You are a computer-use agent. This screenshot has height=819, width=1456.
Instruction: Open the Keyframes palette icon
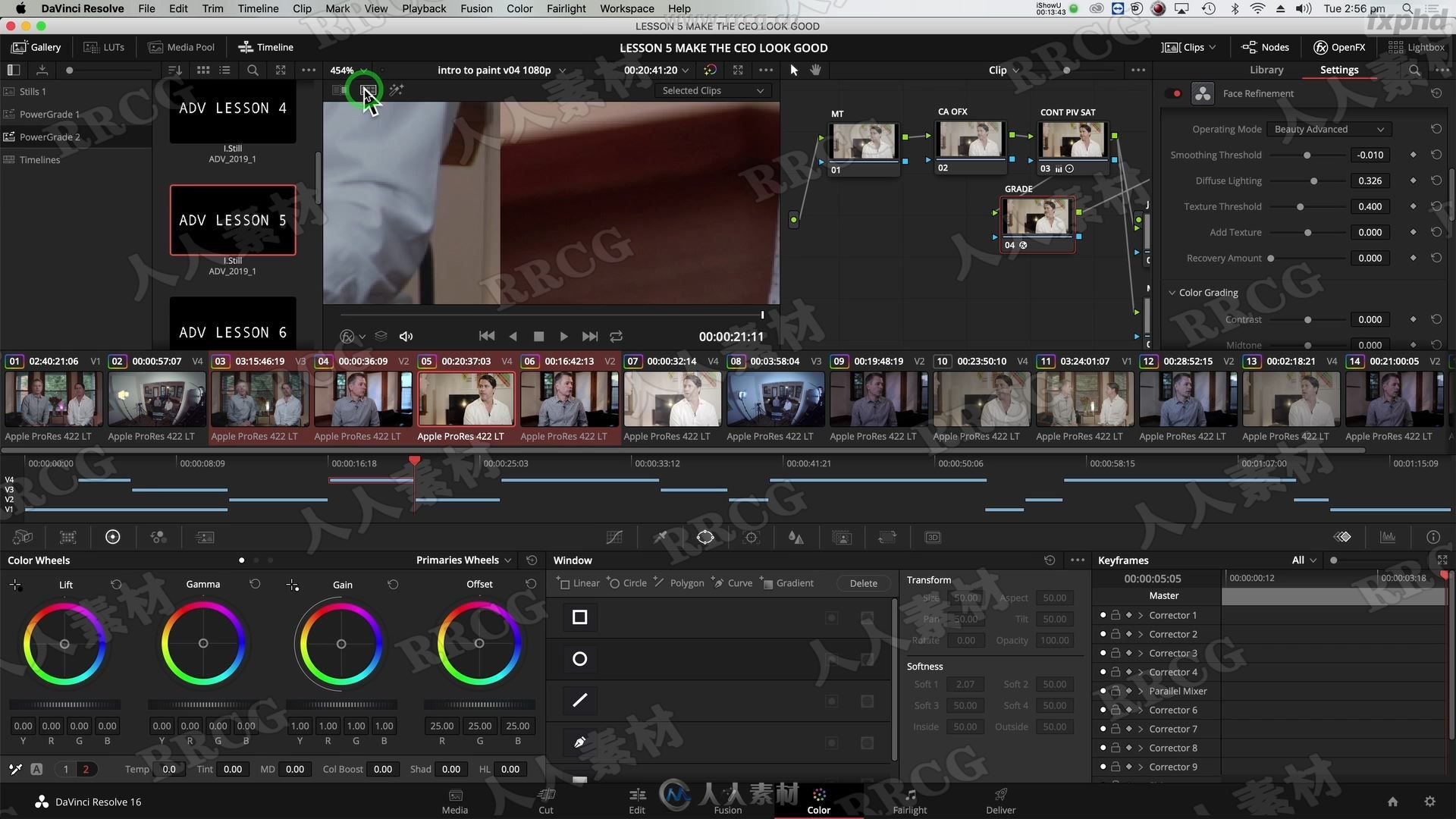coord(1342,537)
